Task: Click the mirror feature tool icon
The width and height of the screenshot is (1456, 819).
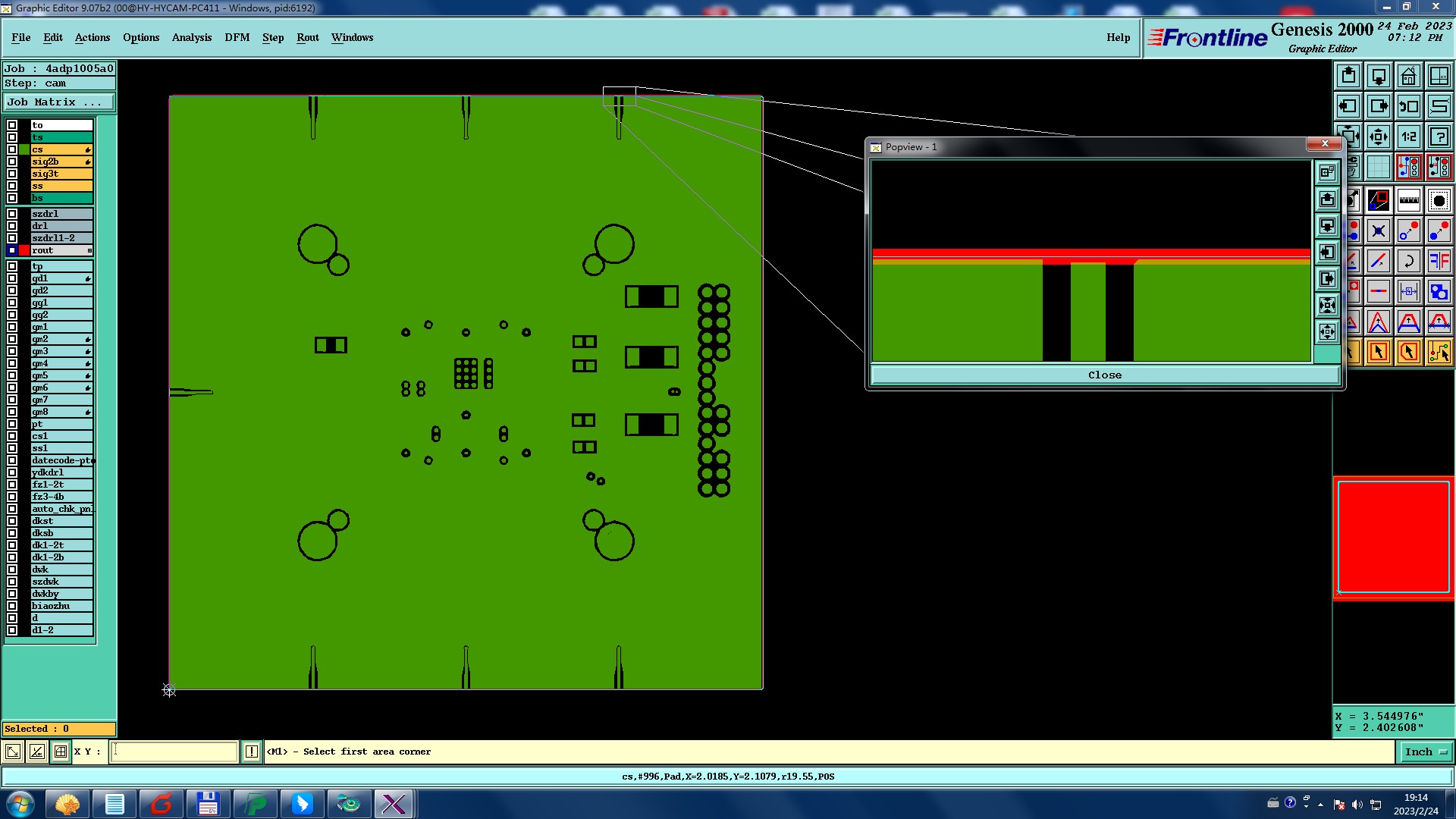Action: [1439, 261]
